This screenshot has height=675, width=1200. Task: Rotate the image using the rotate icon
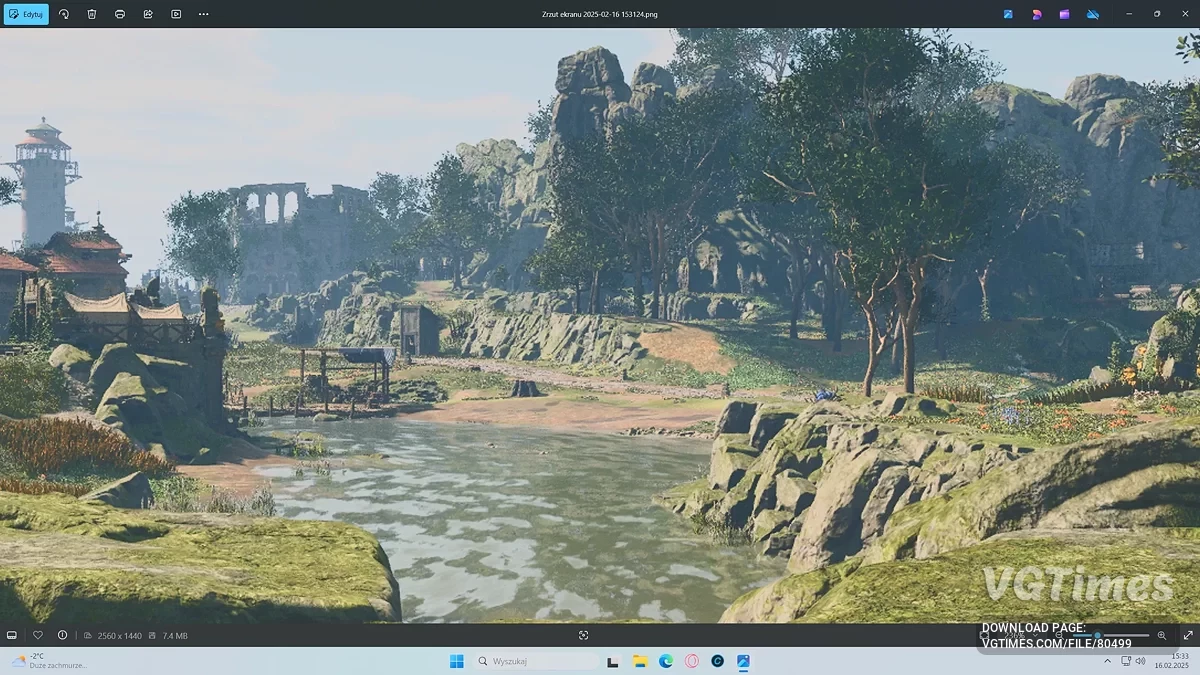[x=64, y=14]
